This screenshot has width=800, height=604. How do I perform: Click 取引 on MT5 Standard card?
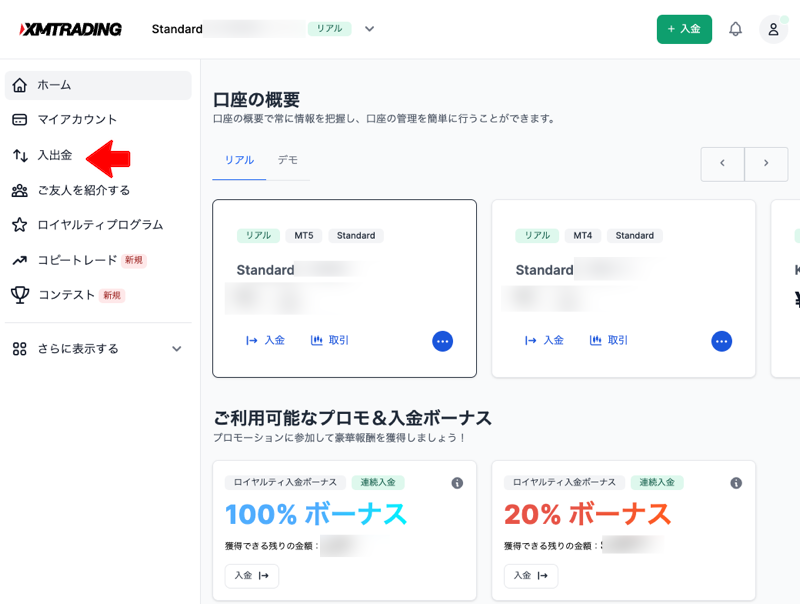(x=330, y=340)
